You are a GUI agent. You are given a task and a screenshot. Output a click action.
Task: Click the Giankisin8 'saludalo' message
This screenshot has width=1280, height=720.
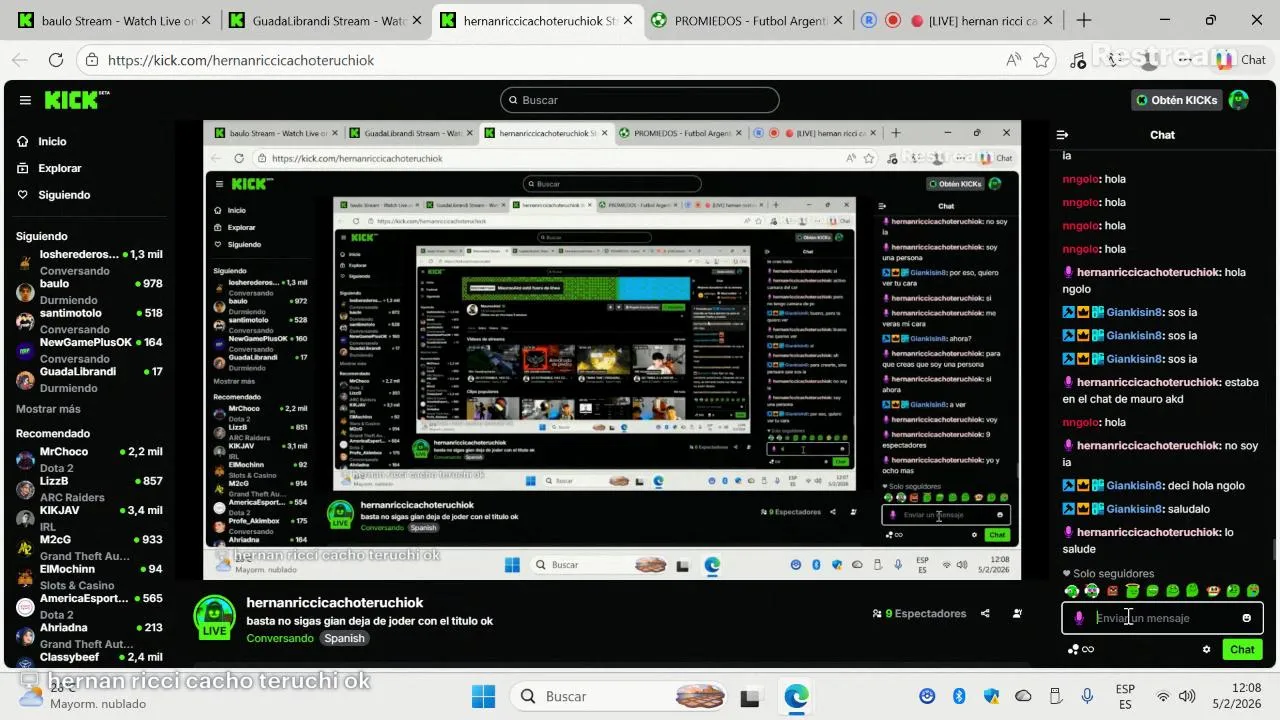(1136, 509)
